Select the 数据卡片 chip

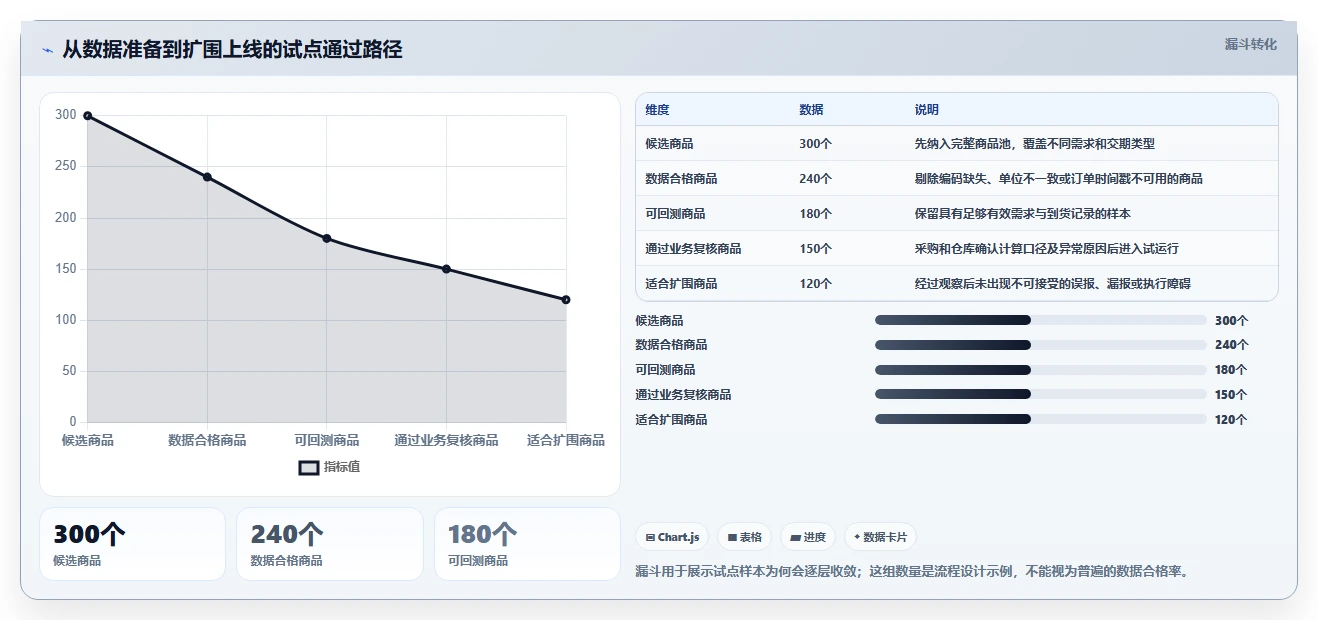(880, 537)
